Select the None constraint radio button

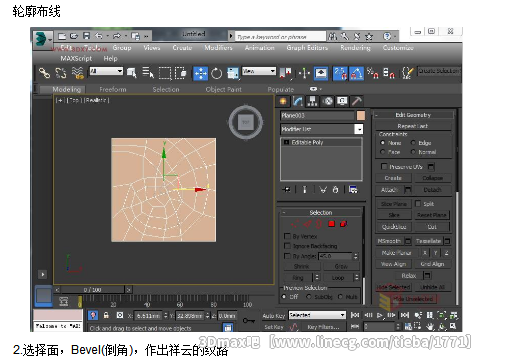[x=383, y=143]
